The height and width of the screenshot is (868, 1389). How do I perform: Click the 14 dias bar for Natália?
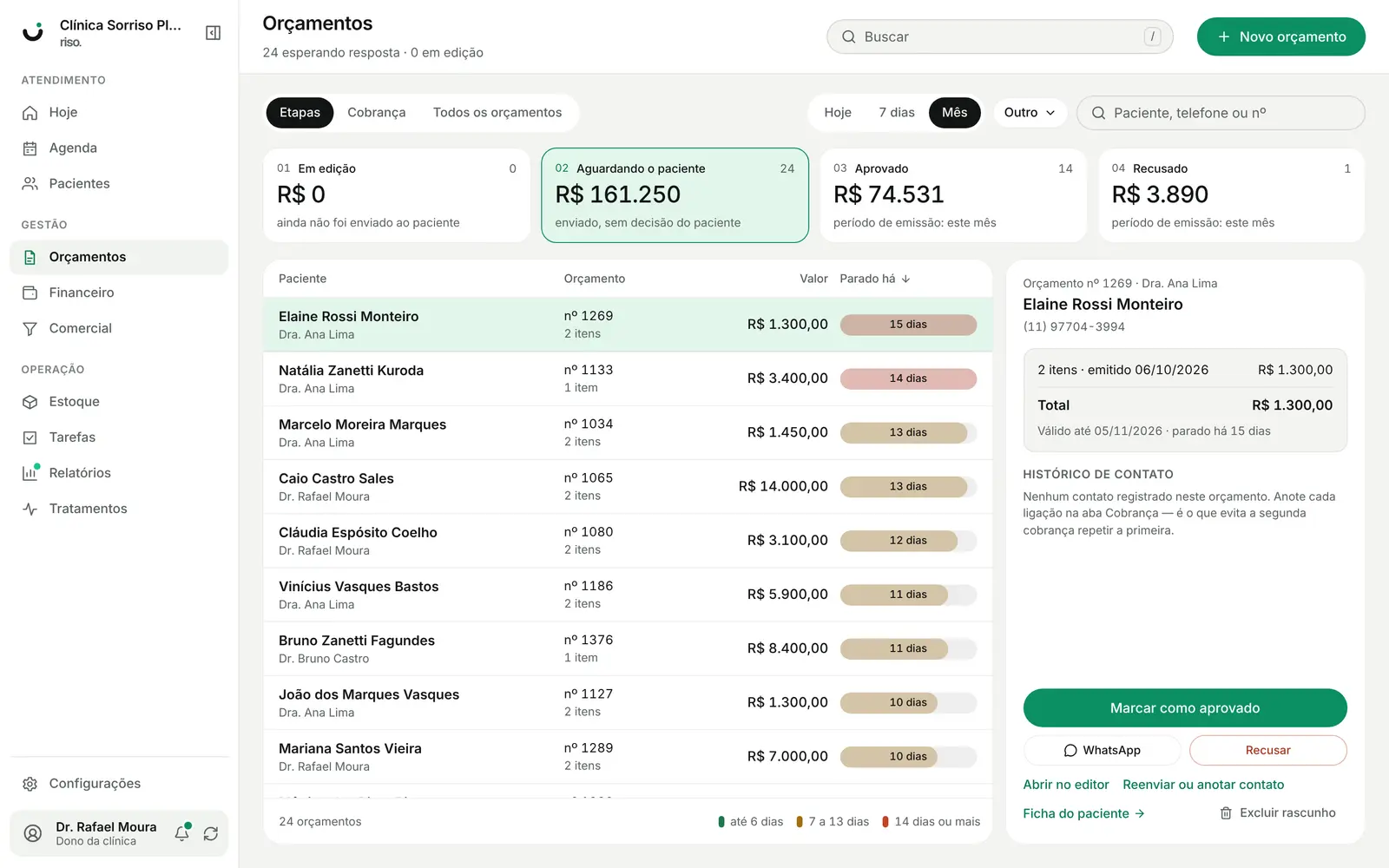[908, 378]
